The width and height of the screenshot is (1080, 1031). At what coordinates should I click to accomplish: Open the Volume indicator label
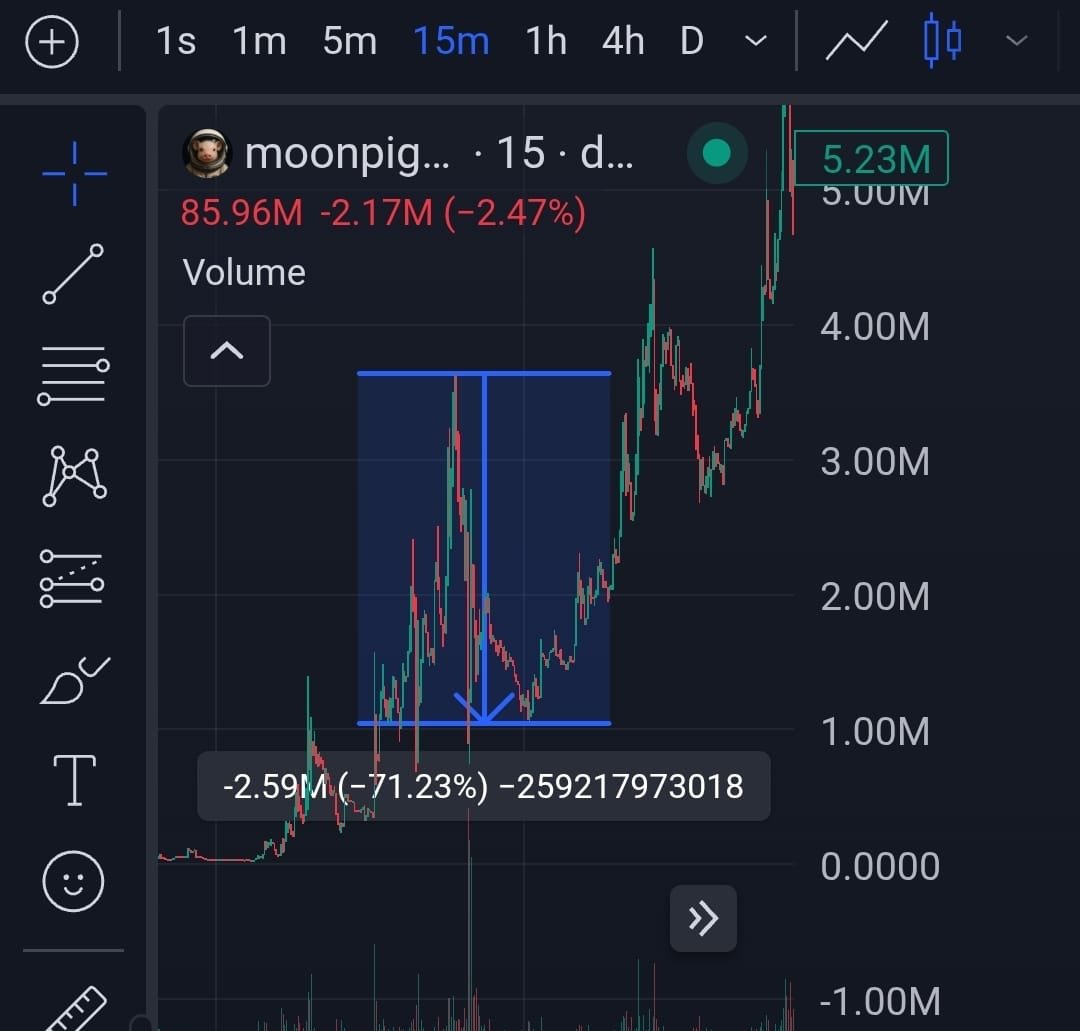[x=244, y=272]
